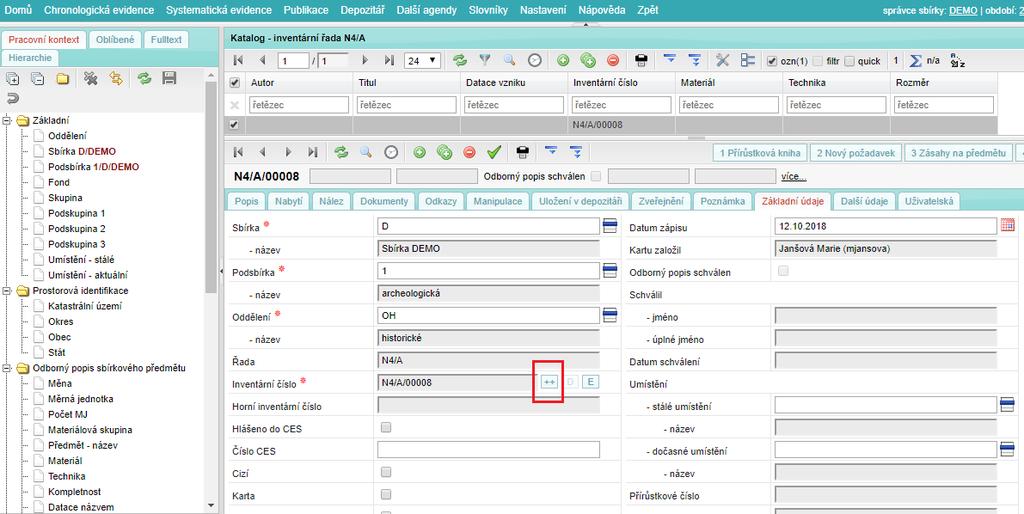Collapse all nodes icon in left panel
1024x514 pixels.
click(37, 79)
